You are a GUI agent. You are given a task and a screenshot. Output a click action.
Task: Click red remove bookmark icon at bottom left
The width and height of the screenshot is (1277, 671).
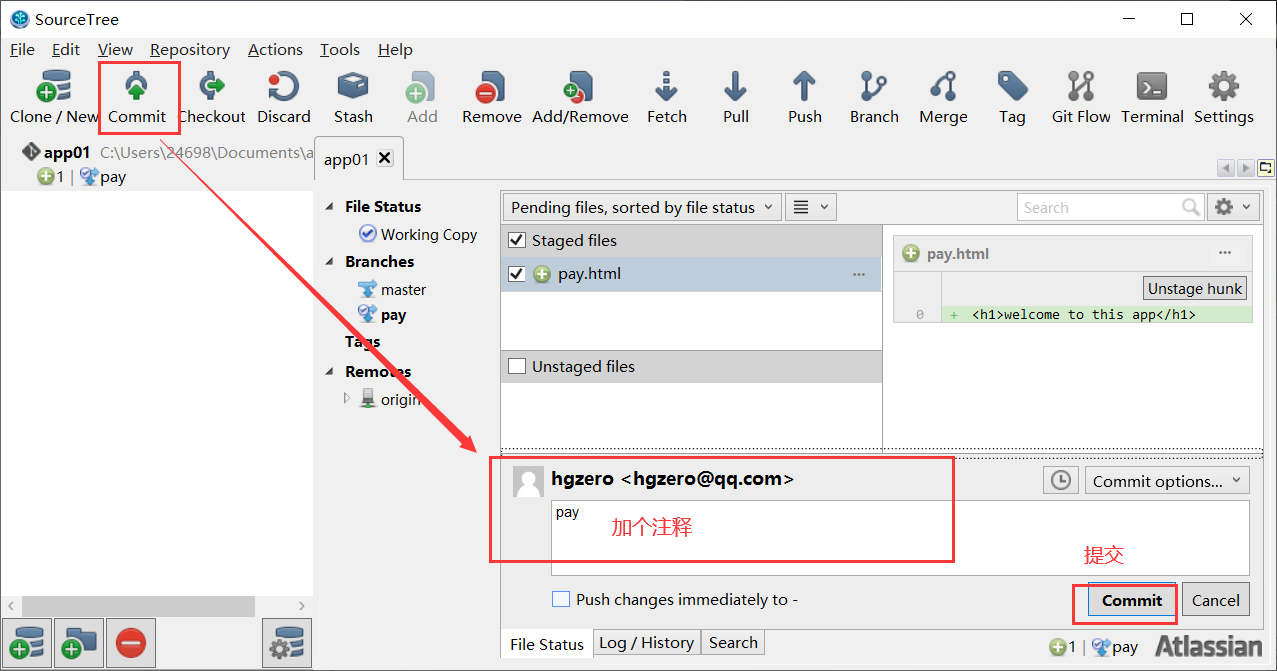(131, 643)
